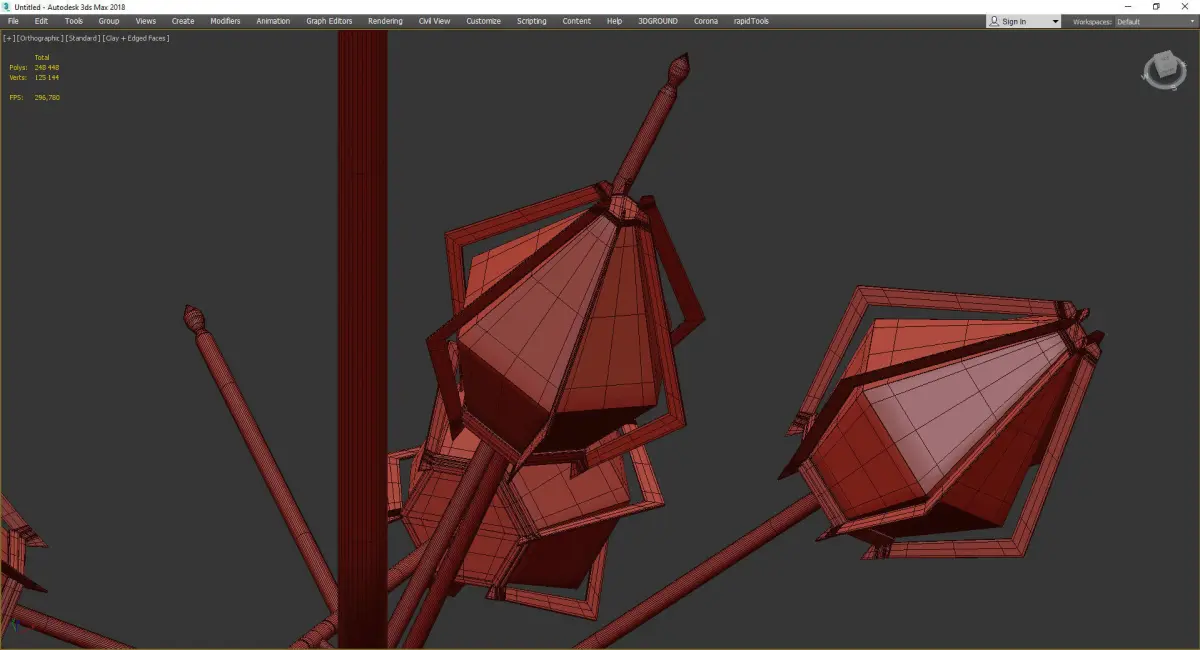This screenshot has width=1200, height=650.
Task: Open the Scripting menu
Action: coord(532,21)
